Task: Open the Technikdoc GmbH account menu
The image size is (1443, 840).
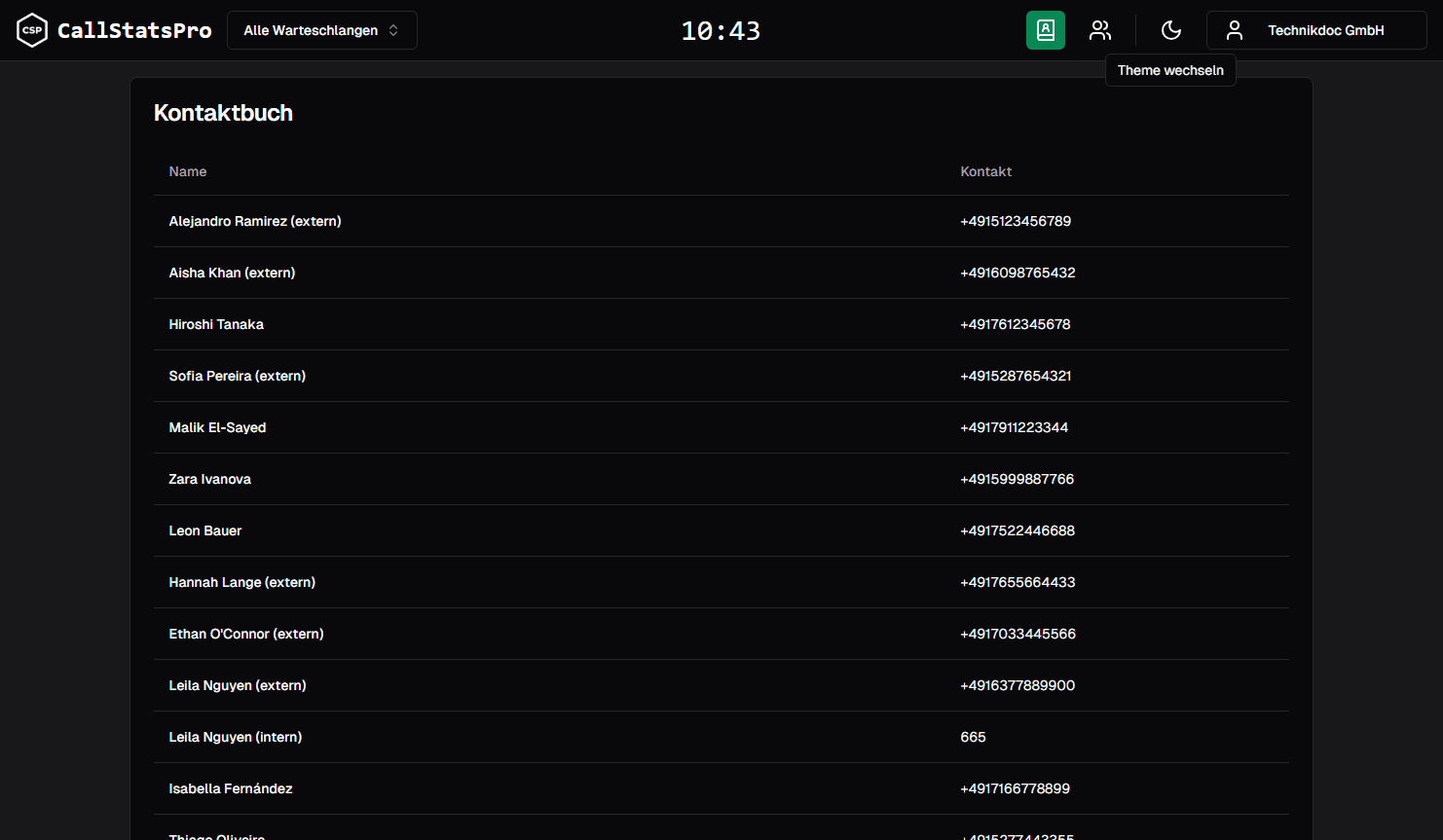Action: coord(1324,30)
